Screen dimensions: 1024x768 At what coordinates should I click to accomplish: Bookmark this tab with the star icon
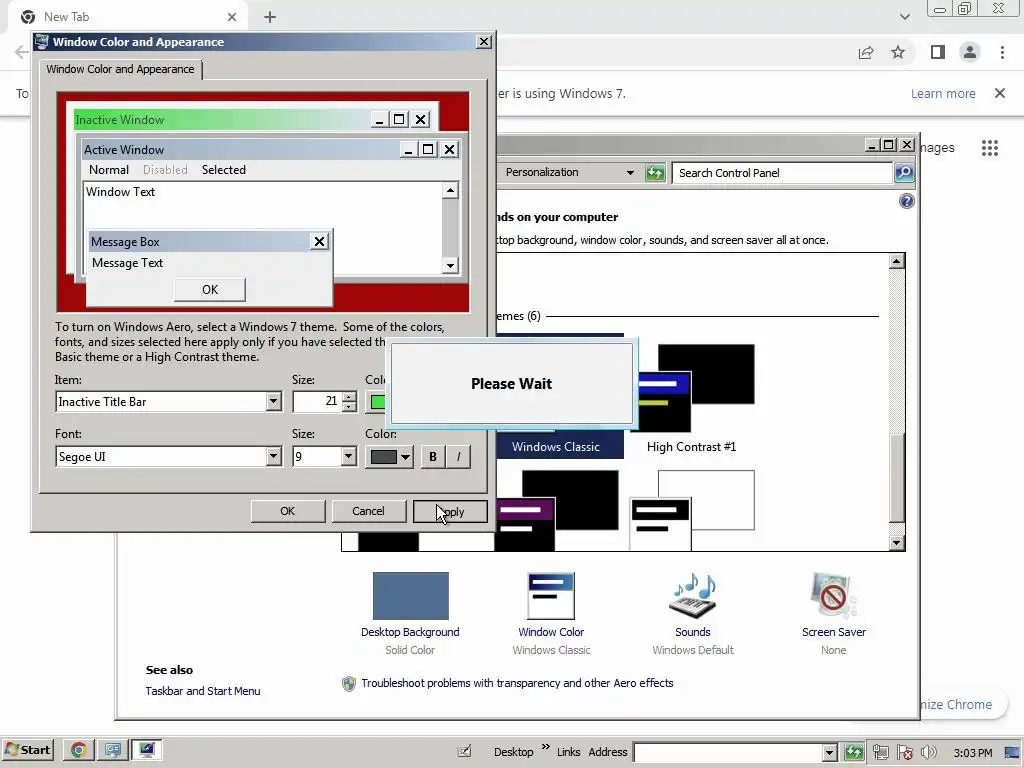898,52
